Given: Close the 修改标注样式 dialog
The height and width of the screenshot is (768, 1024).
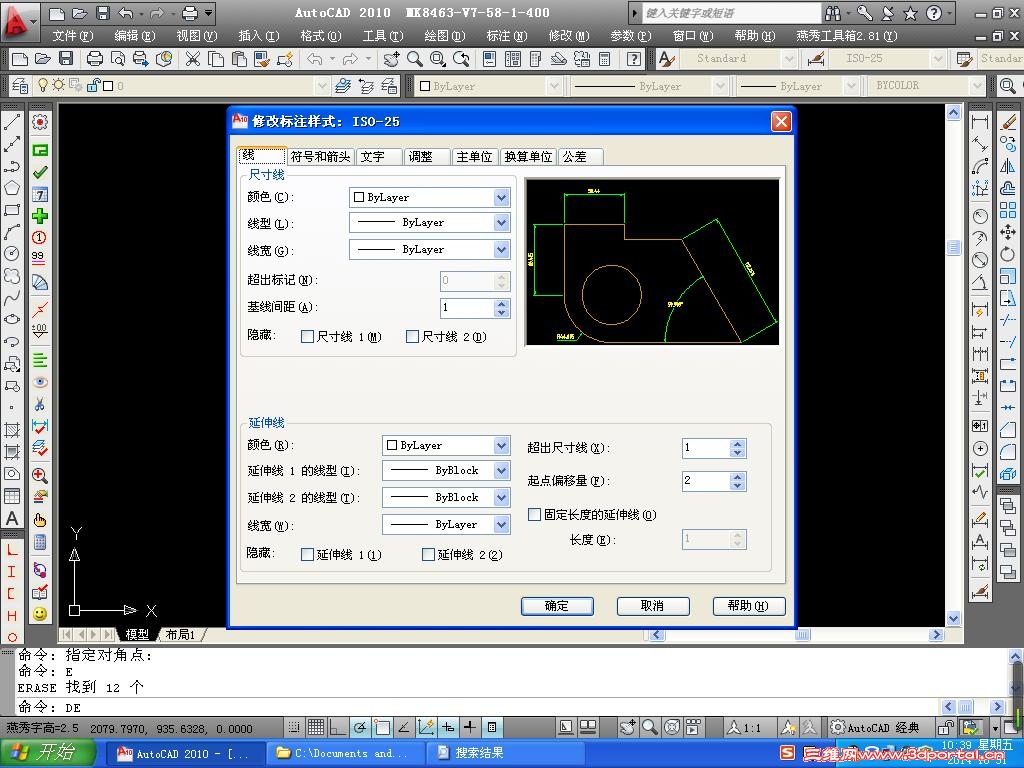Looking at the screenshot, I should point(781,121).
